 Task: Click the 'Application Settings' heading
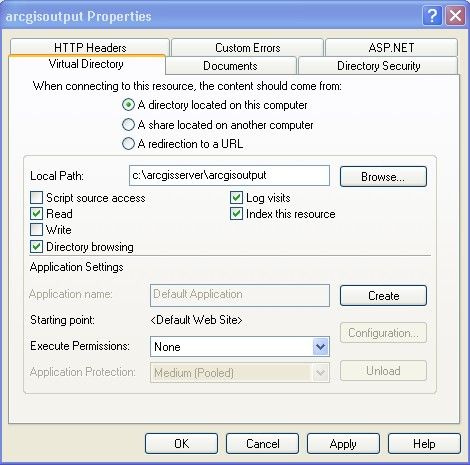[x=77, y=267]
